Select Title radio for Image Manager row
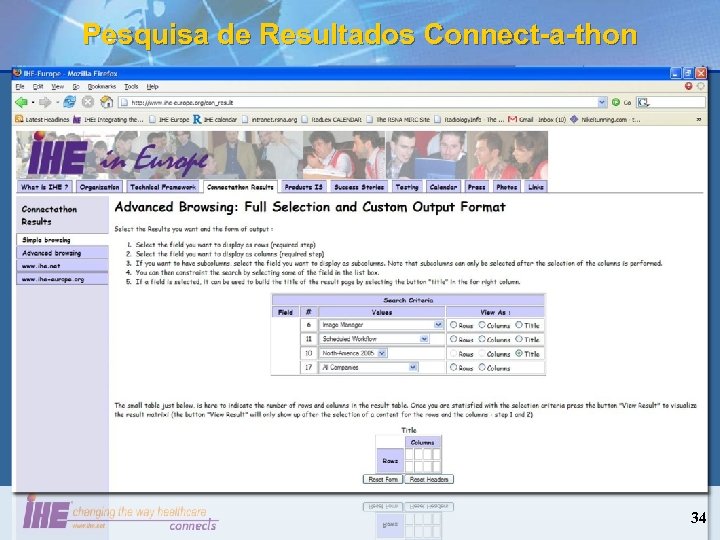This screenshot has height=540, width=720. tap(519, 325)
